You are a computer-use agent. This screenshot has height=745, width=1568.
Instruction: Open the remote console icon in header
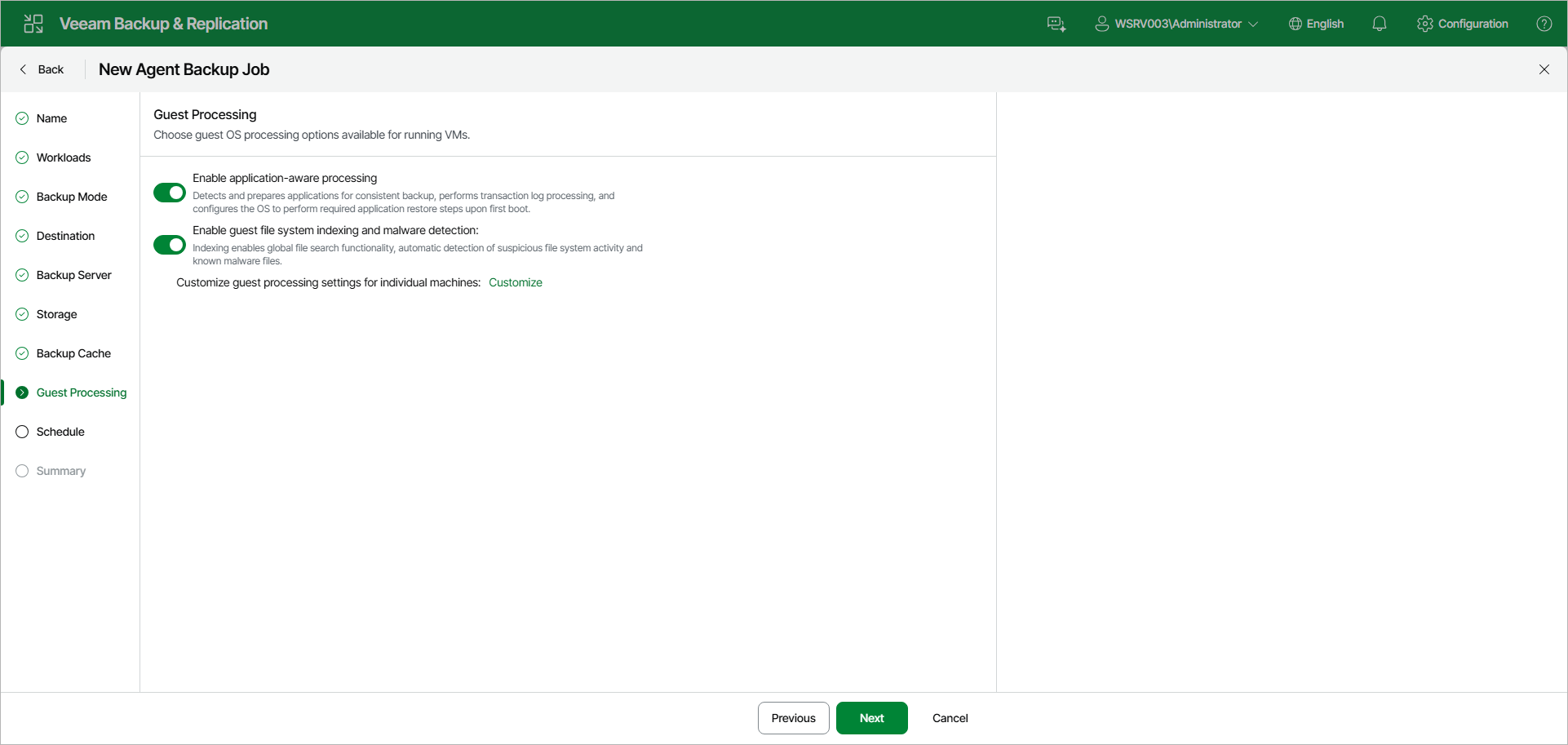1056,24
